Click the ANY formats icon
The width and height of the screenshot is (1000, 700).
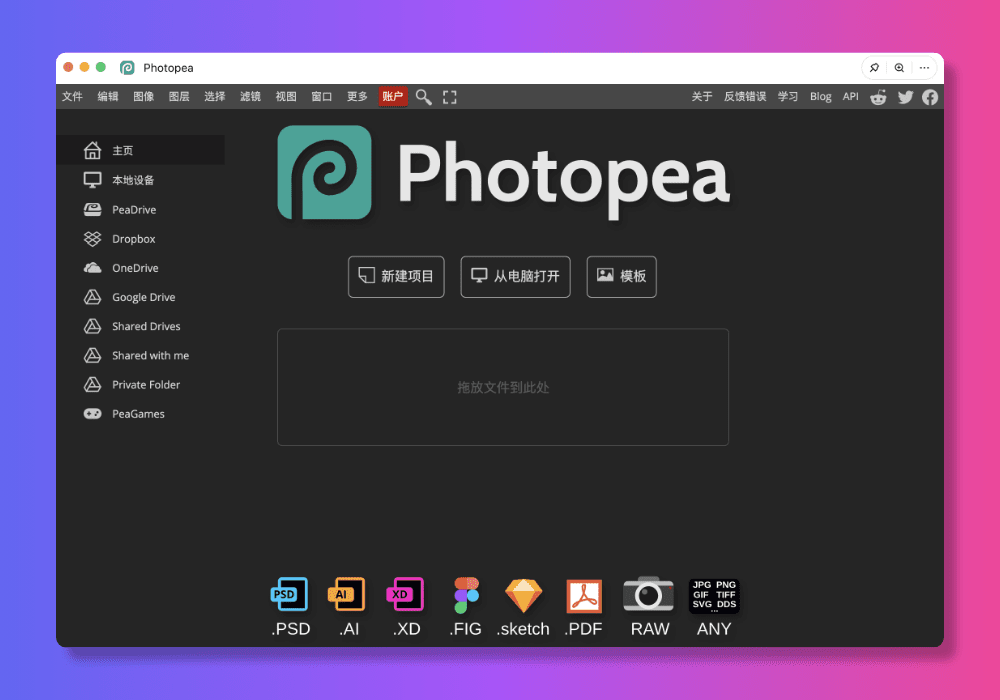point(714,606)
